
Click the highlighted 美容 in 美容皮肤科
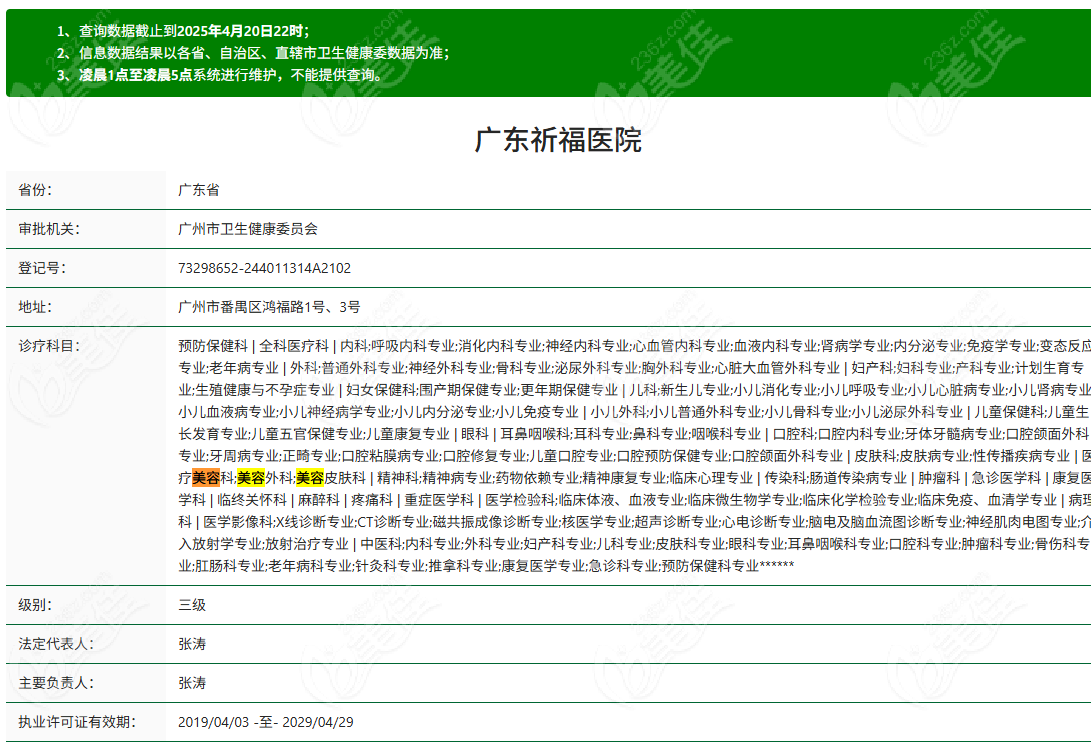tap(310, 478)
